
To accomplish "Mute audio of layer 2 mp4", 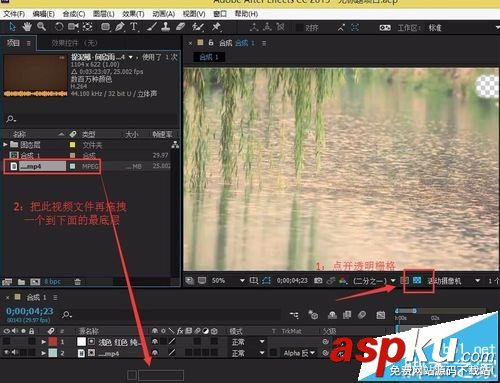I will (15, 352).
